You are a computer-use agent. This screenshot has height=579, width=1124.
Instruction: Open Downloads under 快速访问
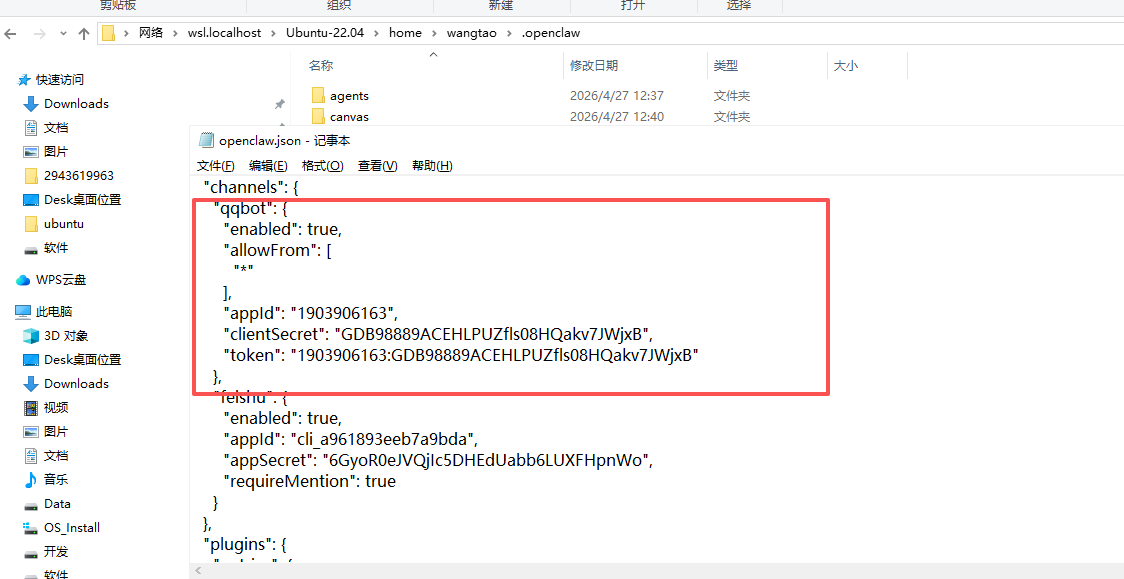click(76, 103)
